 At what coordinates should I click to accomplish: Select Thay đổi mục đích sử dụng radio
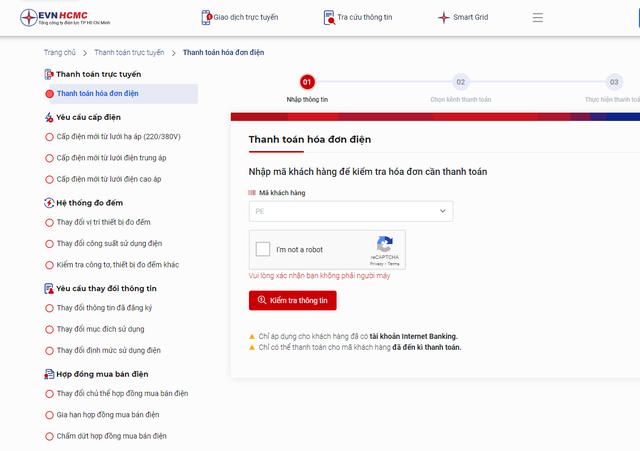[49, 330]
